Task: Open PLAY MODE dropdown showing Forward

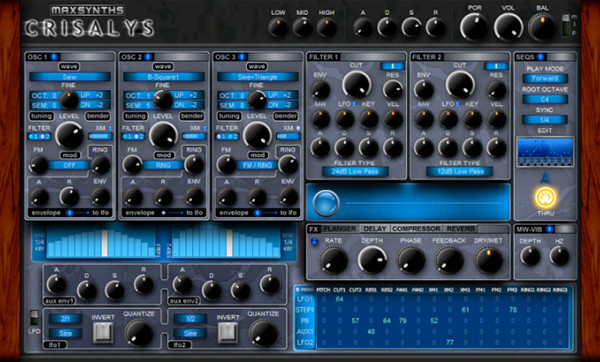Action: pos(545,78)
